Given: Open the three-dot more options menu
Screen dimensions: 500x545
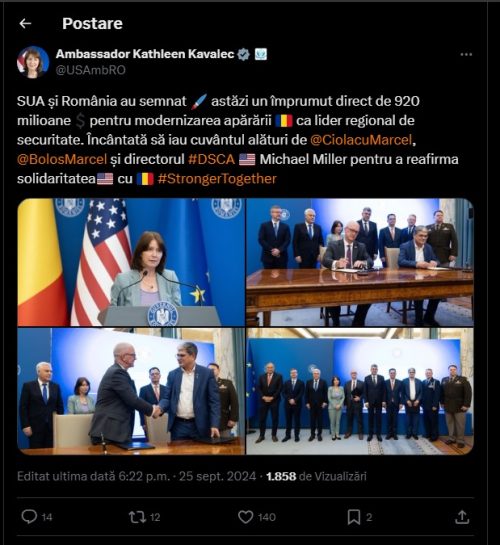Looking at the screenshot, I should [466, 55].
